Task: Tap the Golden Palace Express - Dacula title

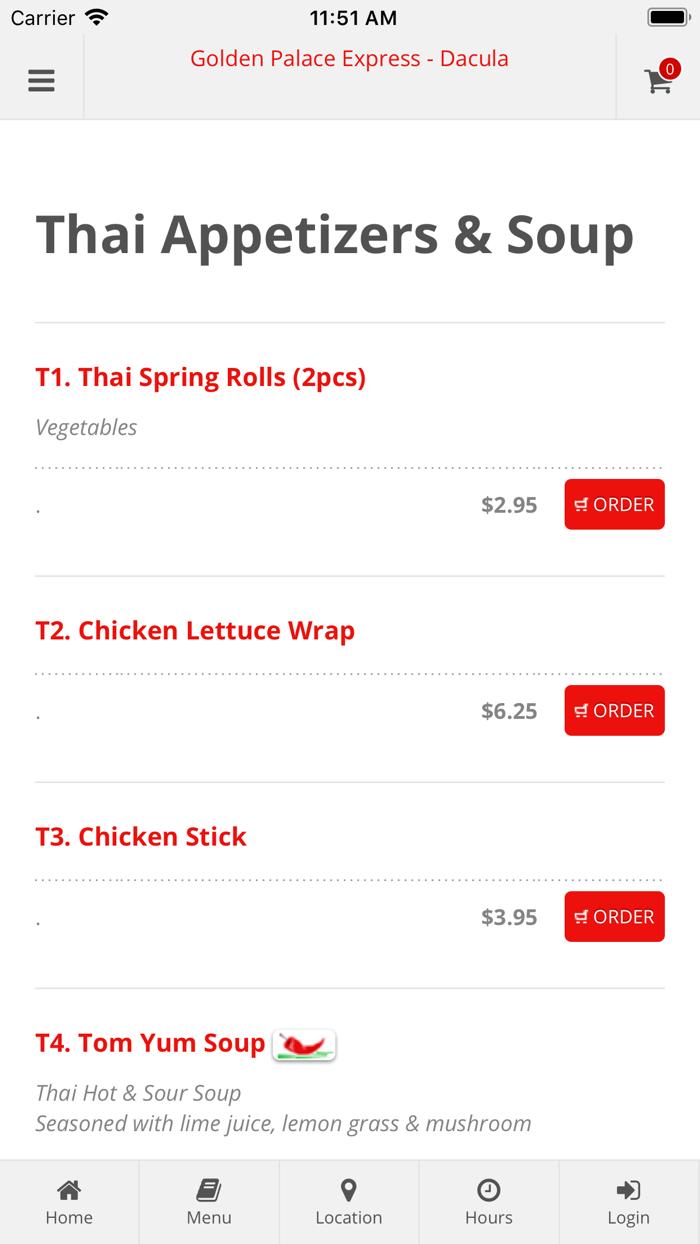Action: [x=349, y=59]
